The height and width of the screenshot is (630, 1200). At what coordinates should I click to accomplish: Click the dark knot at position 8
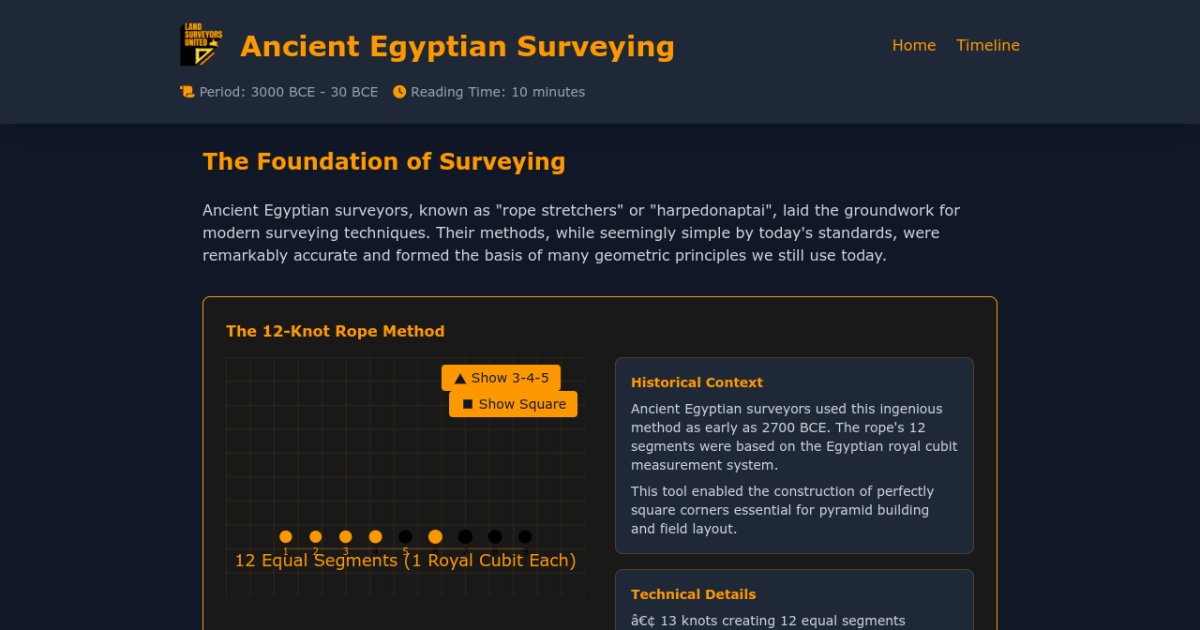[495, 537]
